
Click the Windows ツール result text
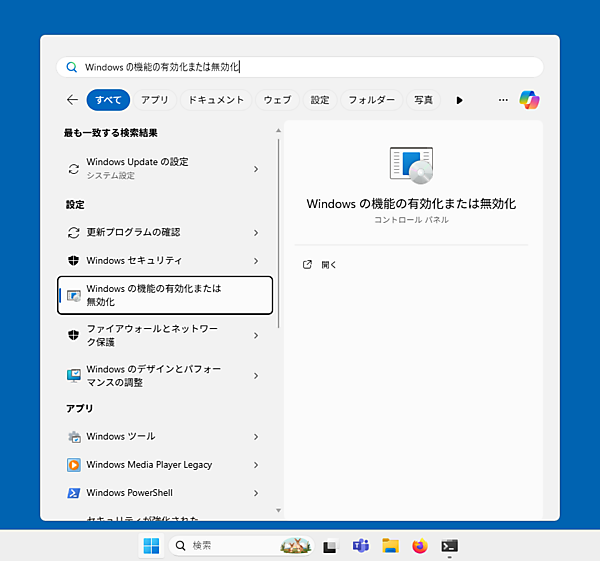tap(121, 436)
